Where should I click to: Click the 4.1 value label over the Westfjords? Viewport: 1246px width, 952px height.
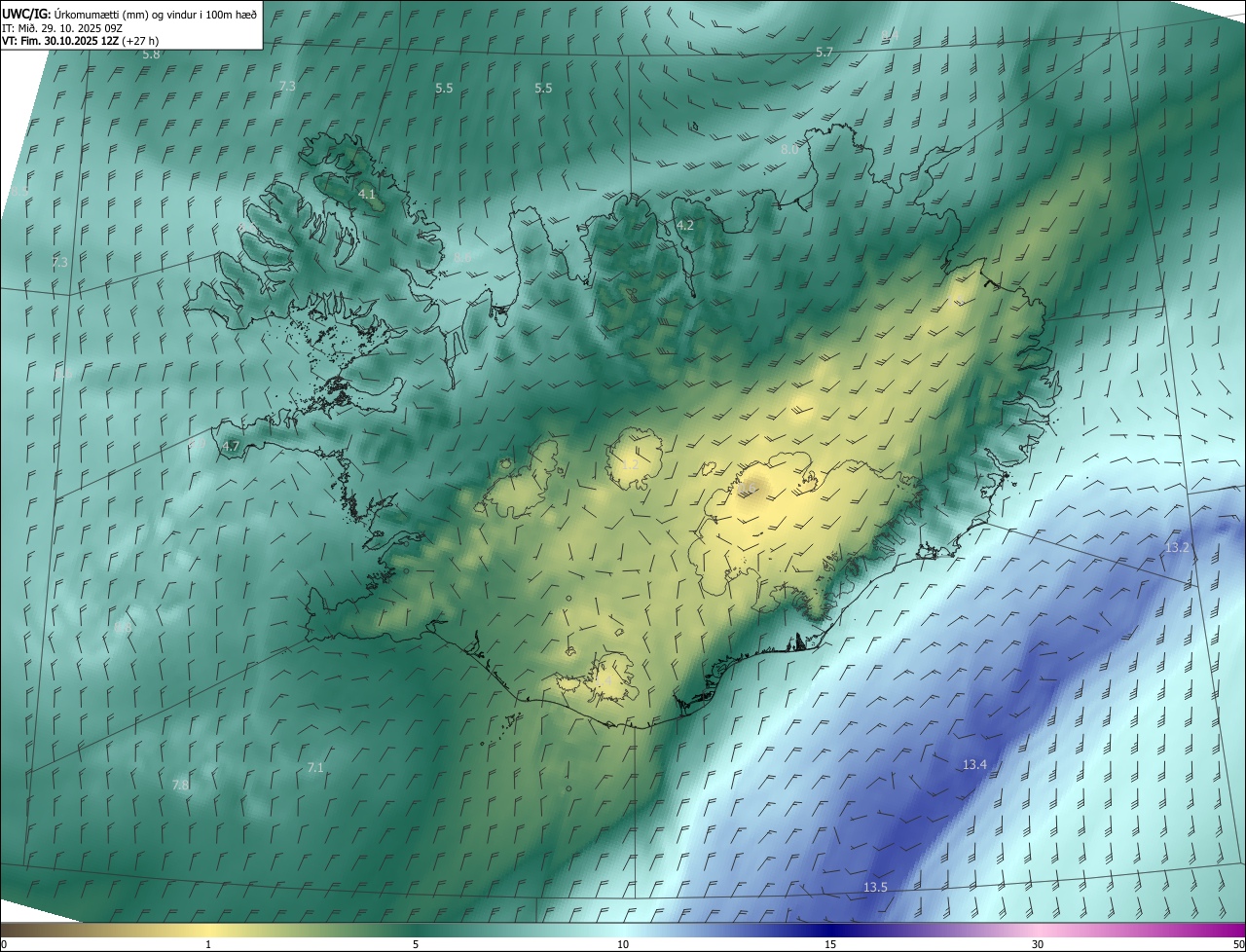click(x=367, y=195)
